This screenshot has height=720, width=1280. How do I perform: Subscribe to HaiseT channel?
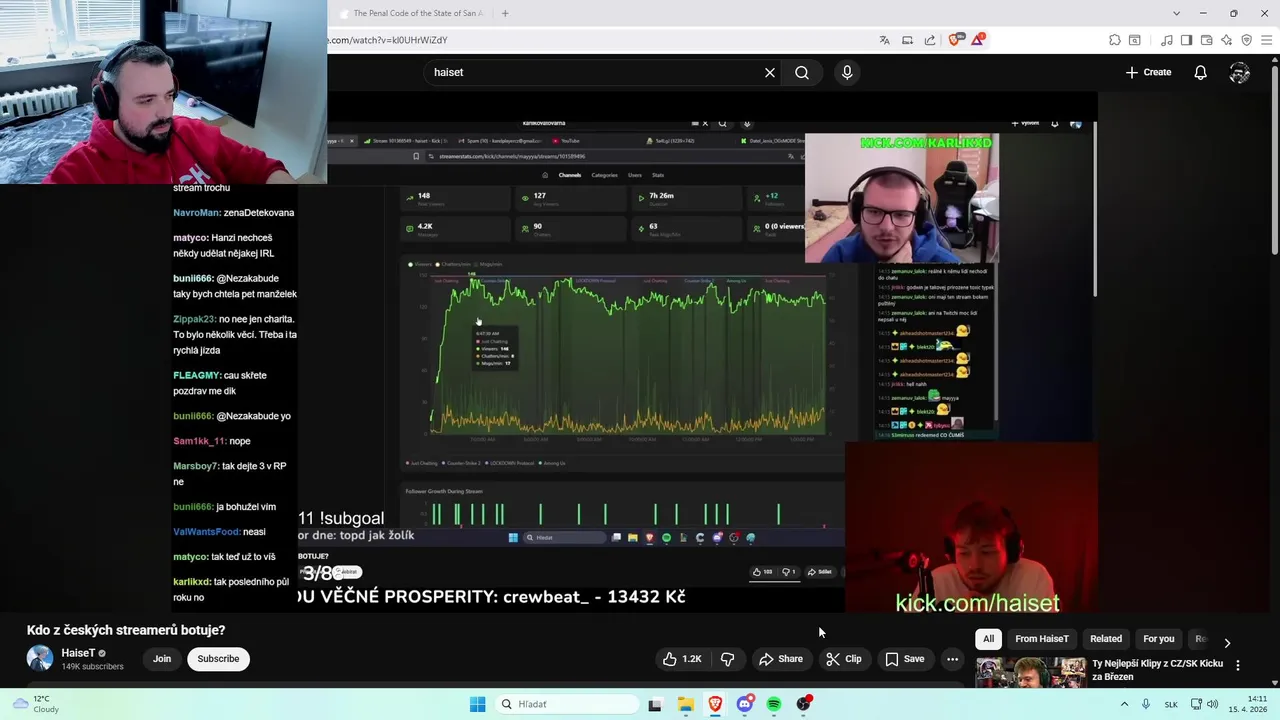tap(218, 659)
